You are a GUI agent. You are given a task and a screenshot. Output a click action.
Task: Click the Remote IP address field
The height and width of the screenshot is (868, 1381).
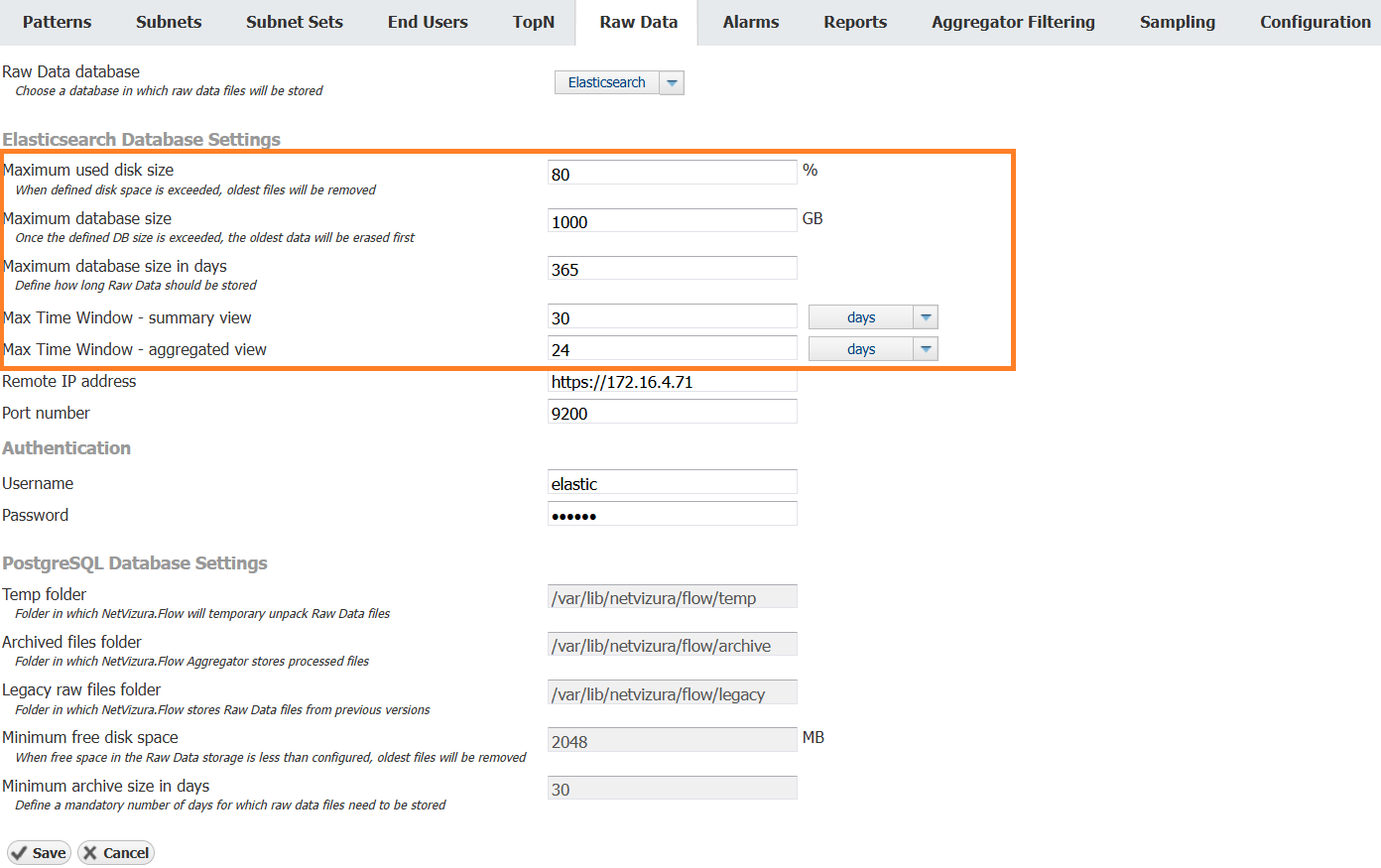pyautogui.click(x=672, y=382)
